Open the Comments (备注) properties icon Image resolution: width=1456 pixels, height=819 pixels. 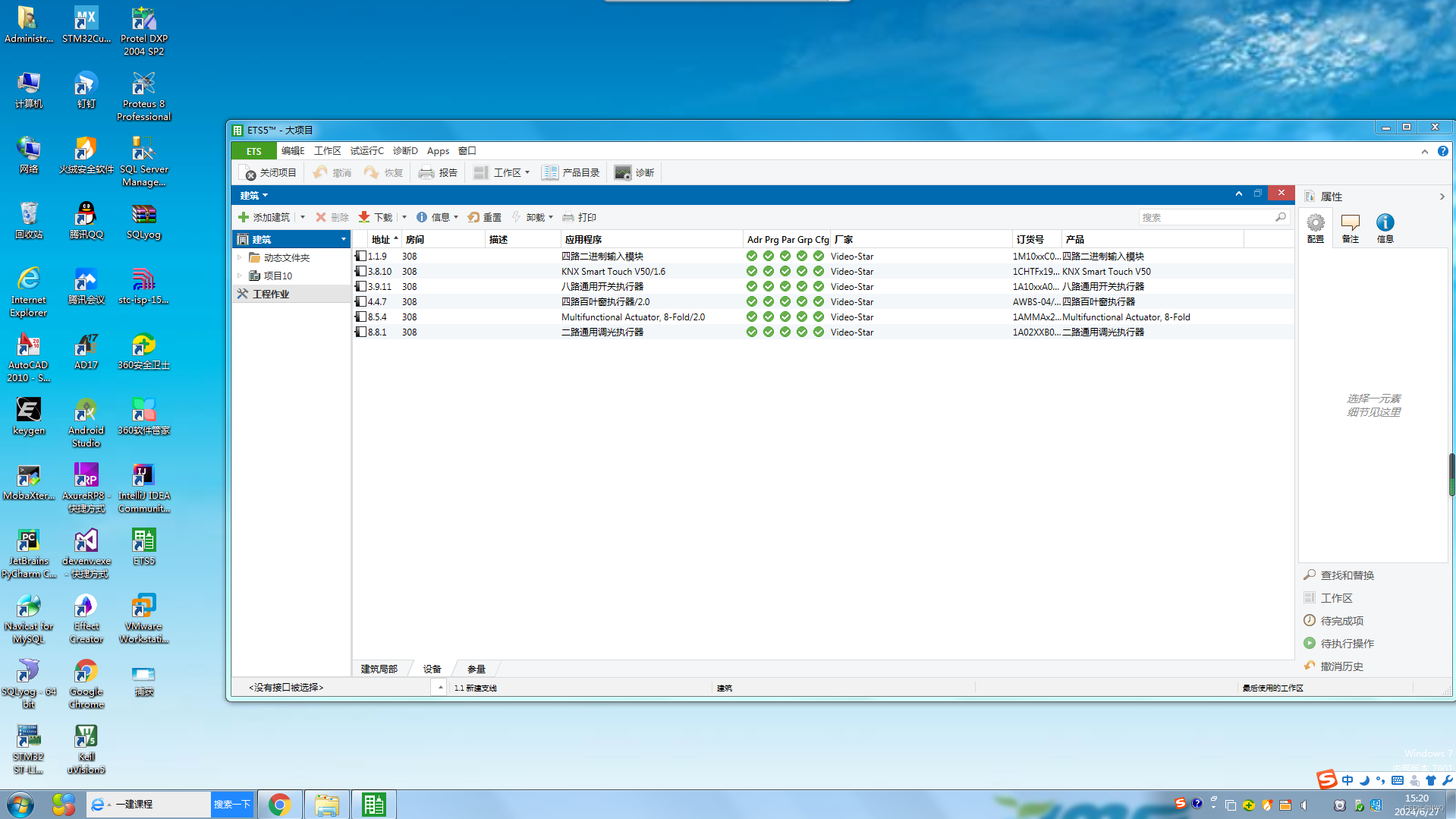click(x=1350, y=223)
